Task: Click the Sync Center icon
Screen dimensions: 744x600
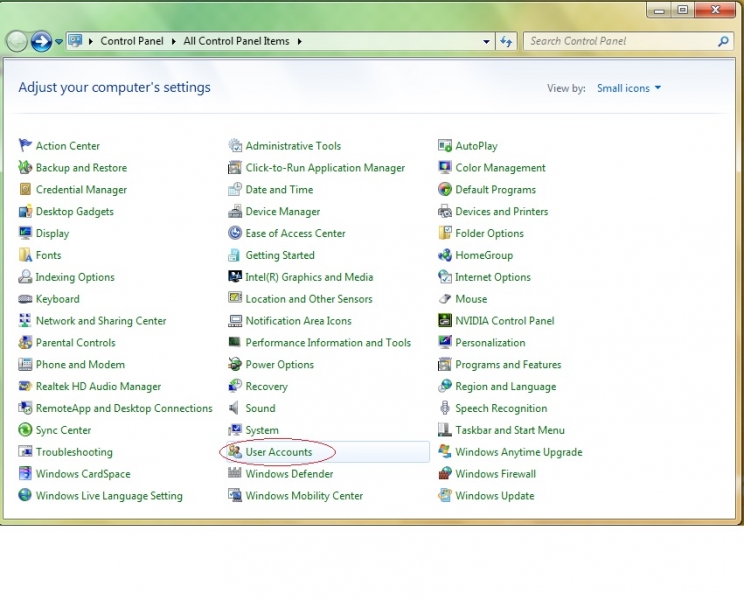Action: (x=25, y=430)
